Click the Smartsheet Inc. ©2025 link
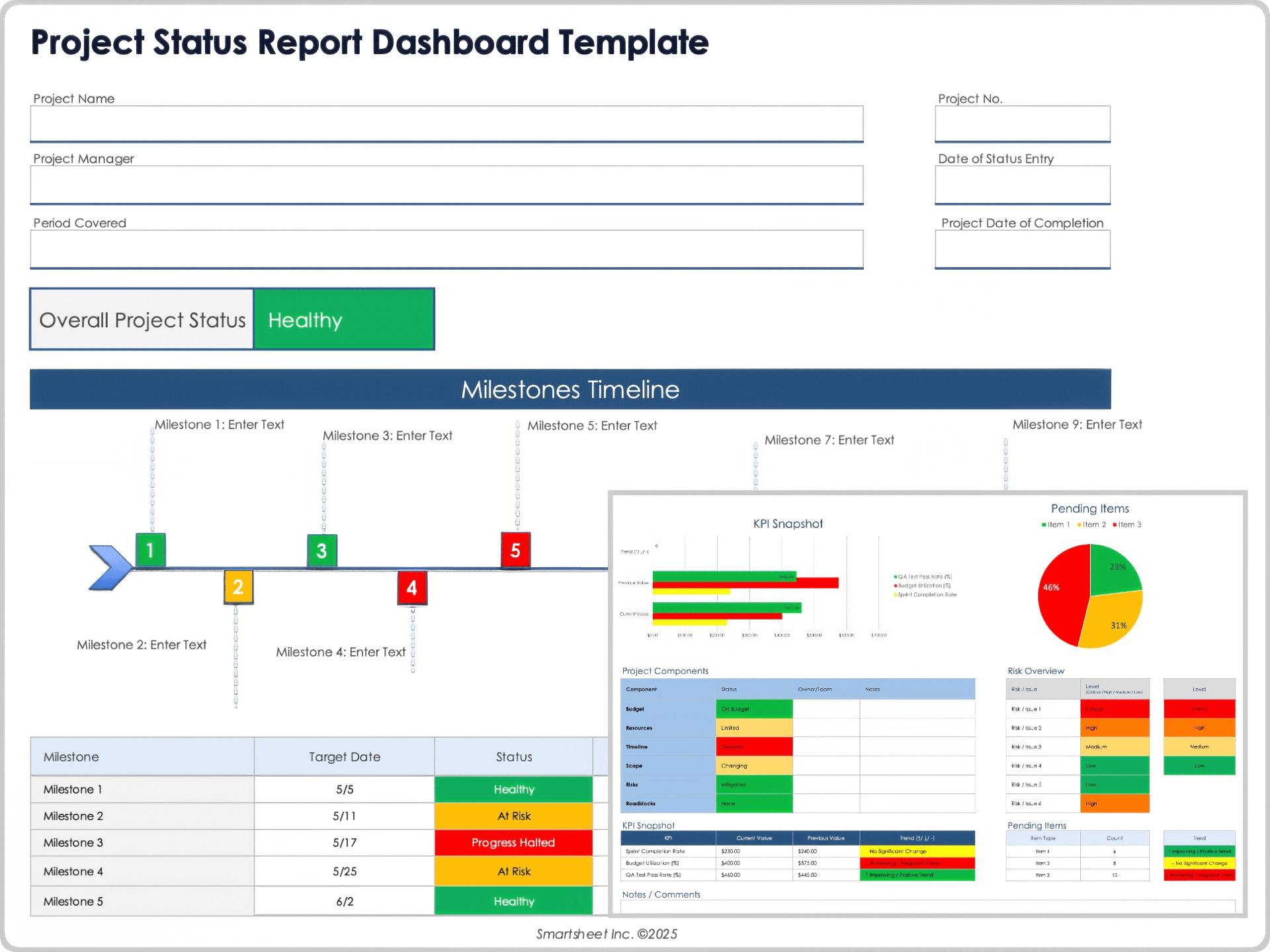This screenshot has height=952, width=1270. click(x=606, y=933)
